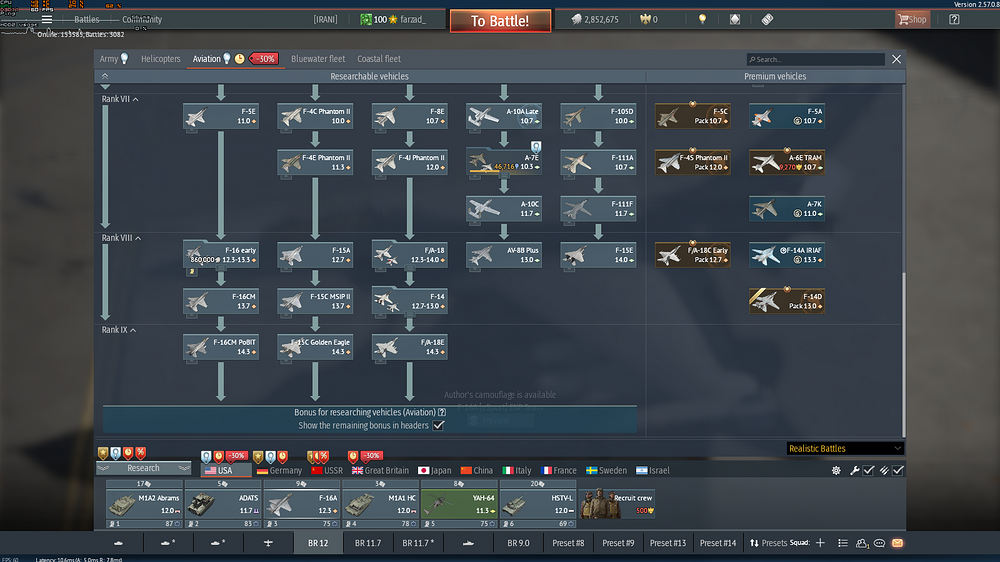Select the M1A1 HC crew slot
The height and width of the screenshot is (562, 1000).
click(380, 504)
